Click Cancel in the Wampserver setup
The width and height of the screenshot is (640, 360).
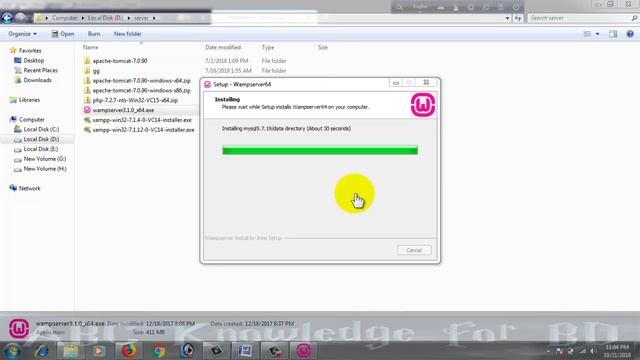(x=414, y=250)
